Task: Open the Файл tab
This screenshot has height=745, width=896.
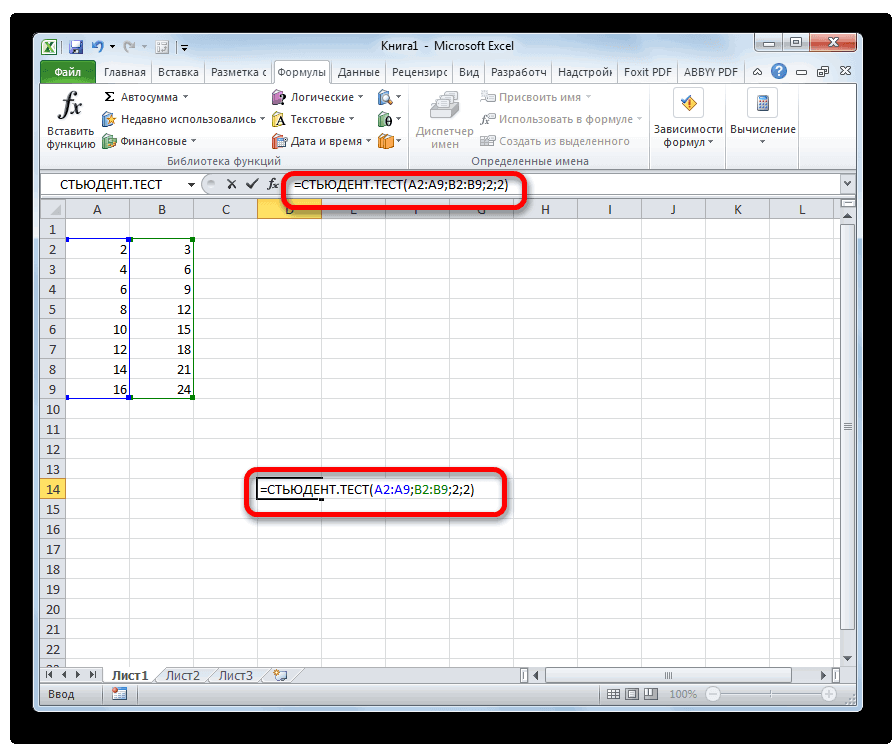Action: (x=68, y=72)
